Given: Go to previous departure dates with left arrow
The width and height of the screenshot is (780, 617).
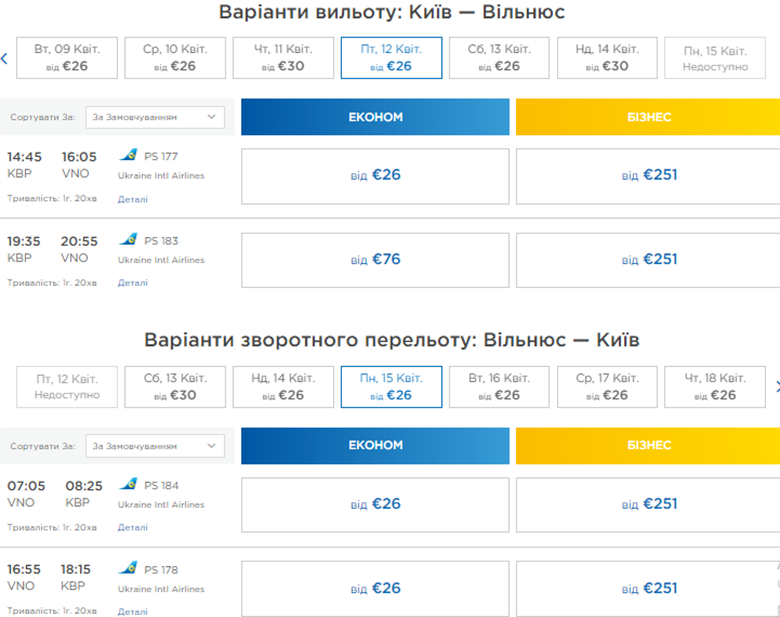Looking at the screenshot, I should pyautogui.click(x=5, y=58).
